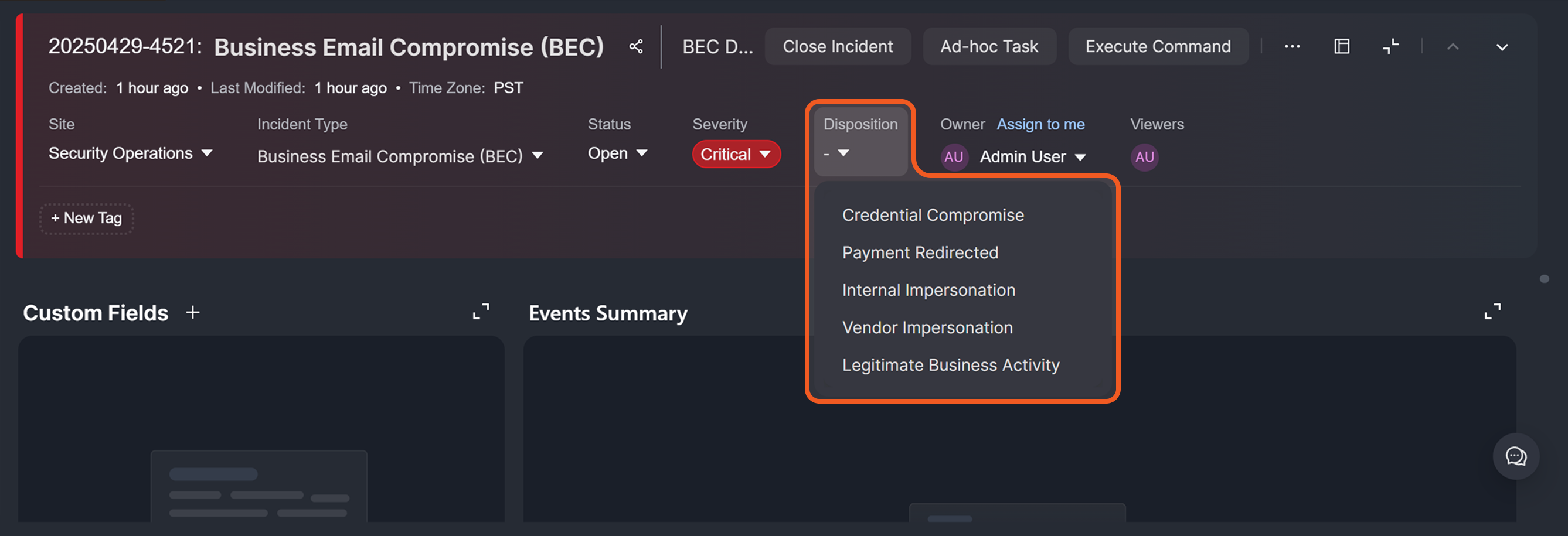The image size is (1568, 536).
Task: Go to previous incident with up chevron
Action: coord(1453,47)
